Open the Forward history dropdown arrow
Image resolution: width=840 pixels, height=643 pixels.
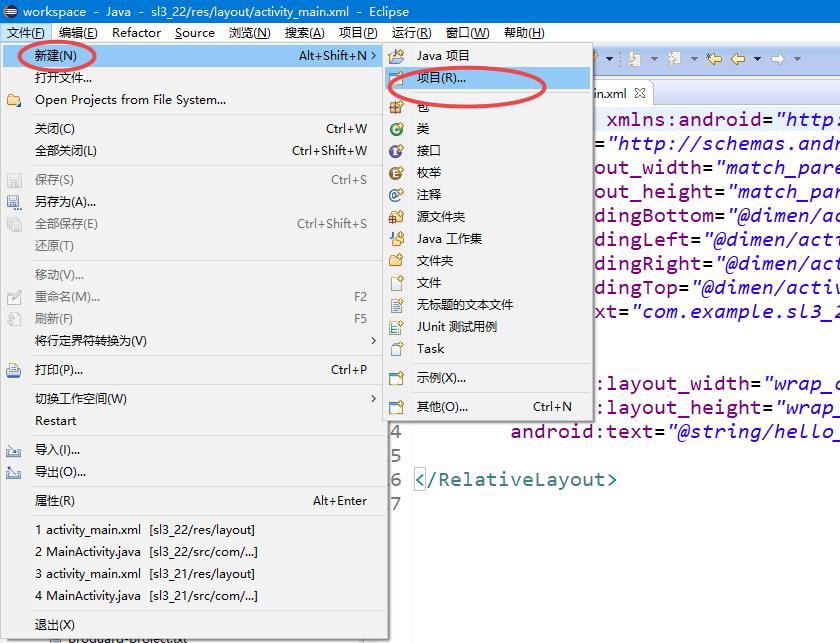pyautogui.click(x=797, y=59)
